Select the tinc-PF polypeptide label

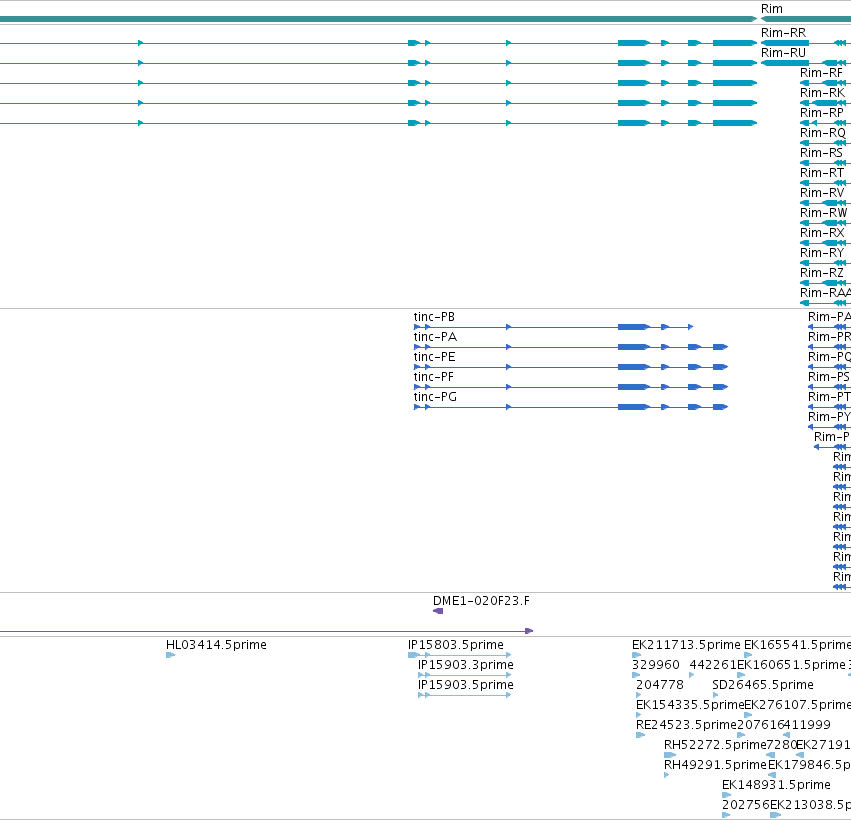coord(434,377)
